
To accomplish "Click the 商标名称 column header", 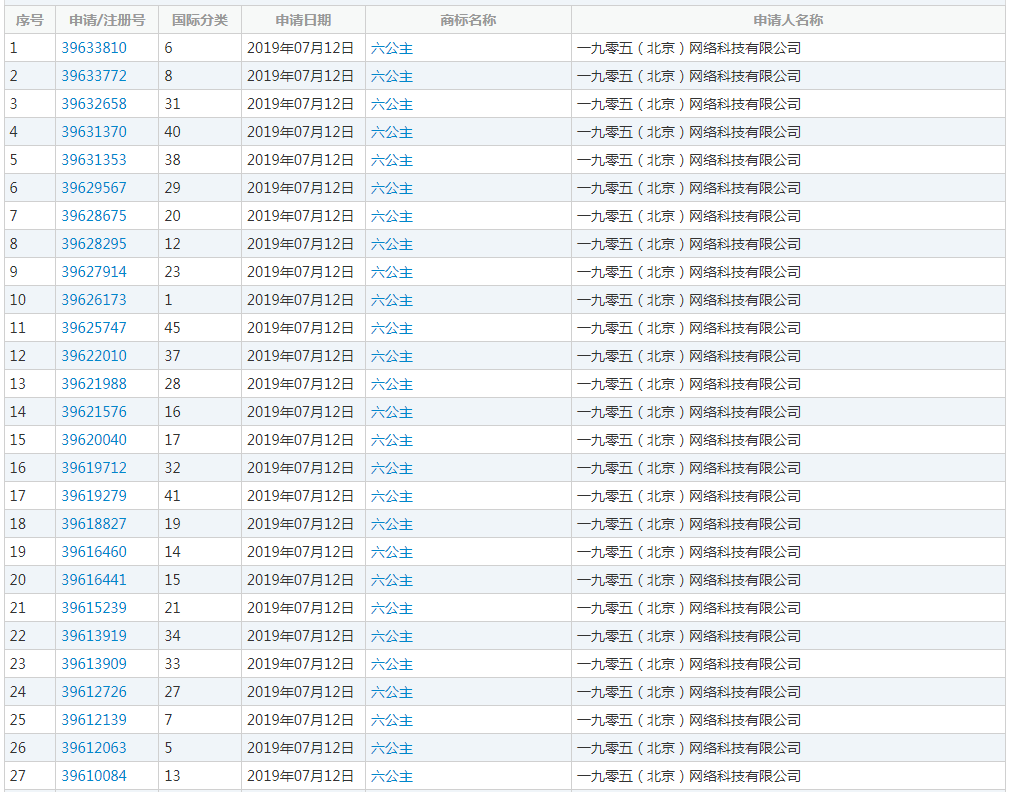I will pyautogui.click(x=468, y=20).
